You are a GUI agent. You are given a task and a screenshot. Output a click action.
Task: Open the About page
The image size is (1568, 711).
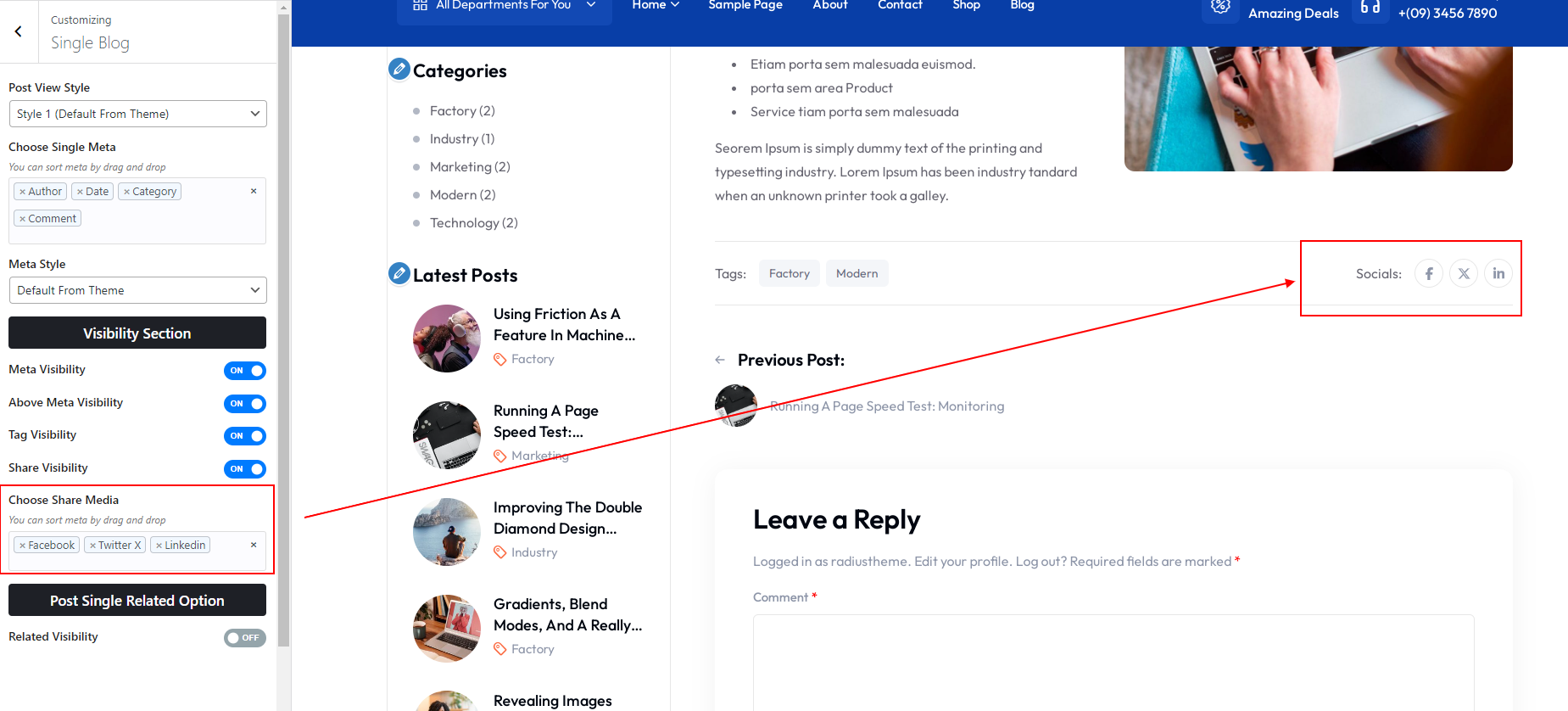[830, 5]
